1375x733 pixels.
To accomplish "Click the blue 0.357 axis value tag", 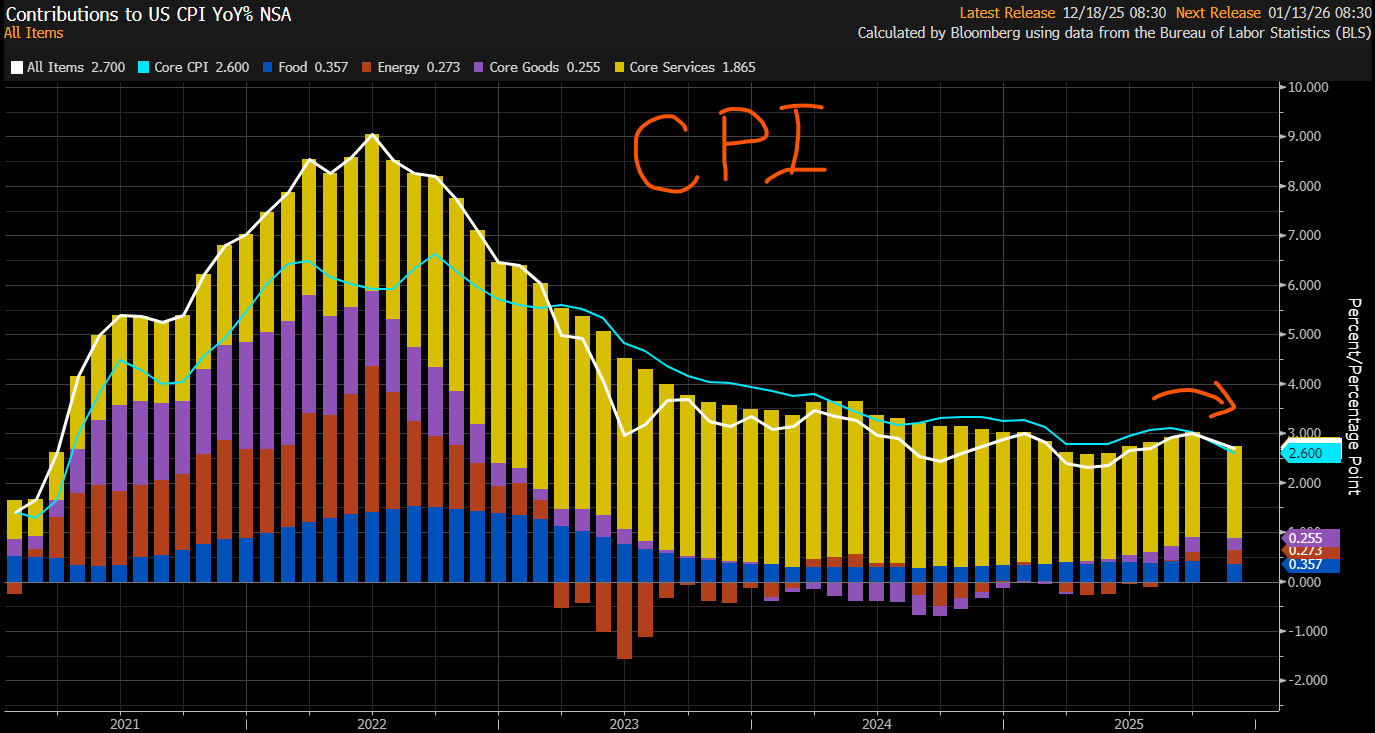I will click(x=1309, y=565).
